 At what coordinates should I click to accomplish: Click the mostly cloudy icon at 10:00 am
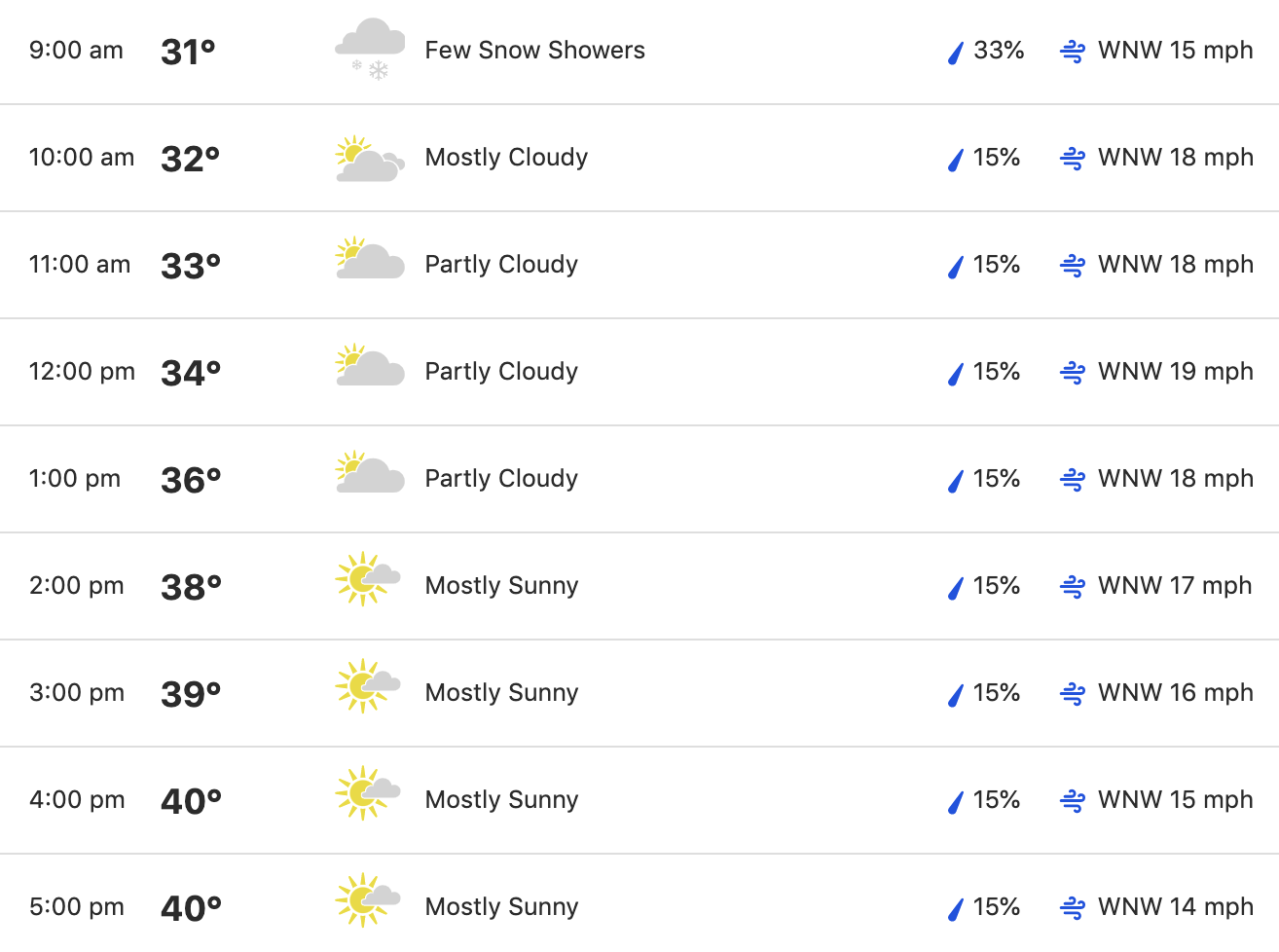tap(370, 159)
